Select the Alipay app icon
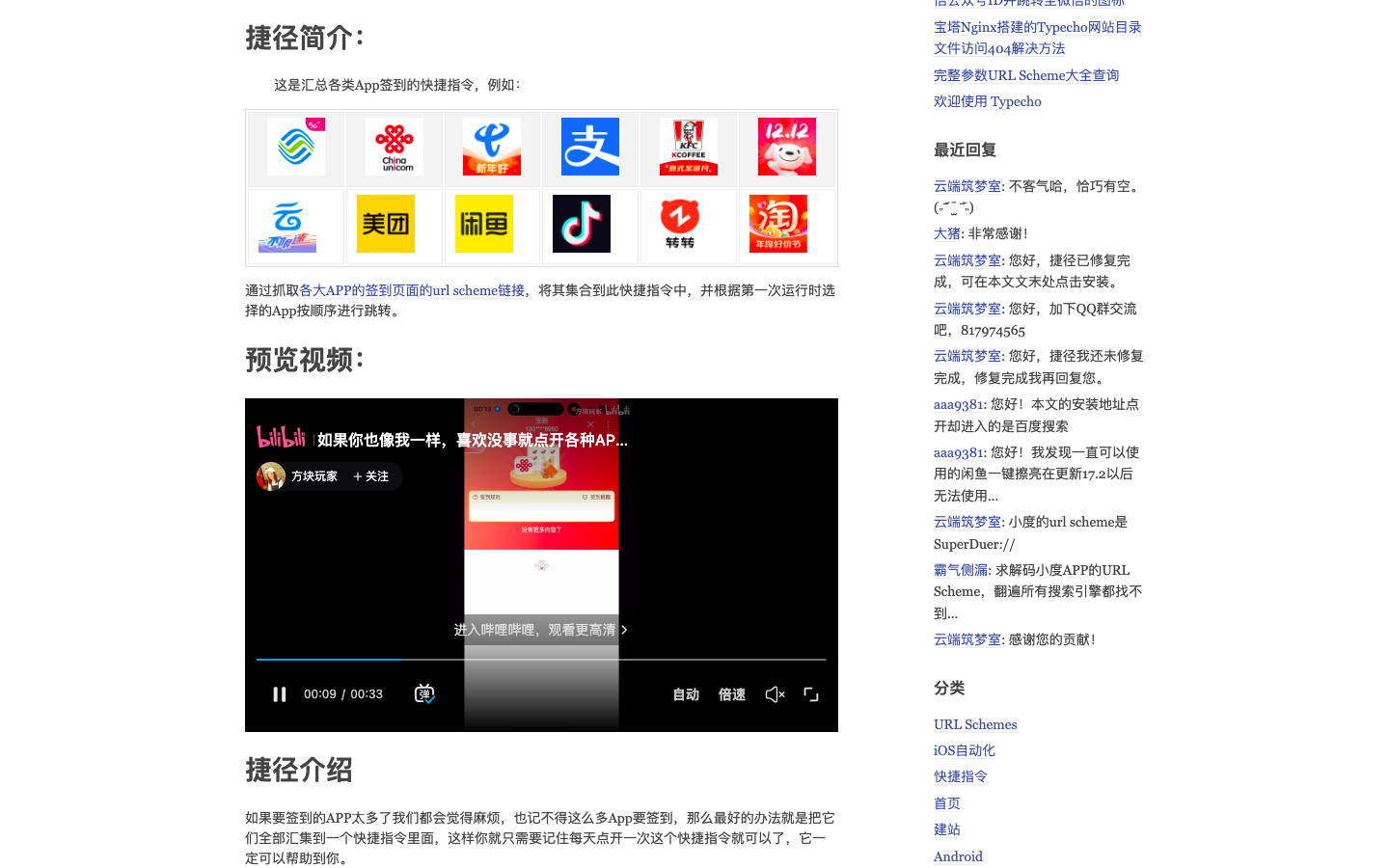 click(x=589, y=147)
